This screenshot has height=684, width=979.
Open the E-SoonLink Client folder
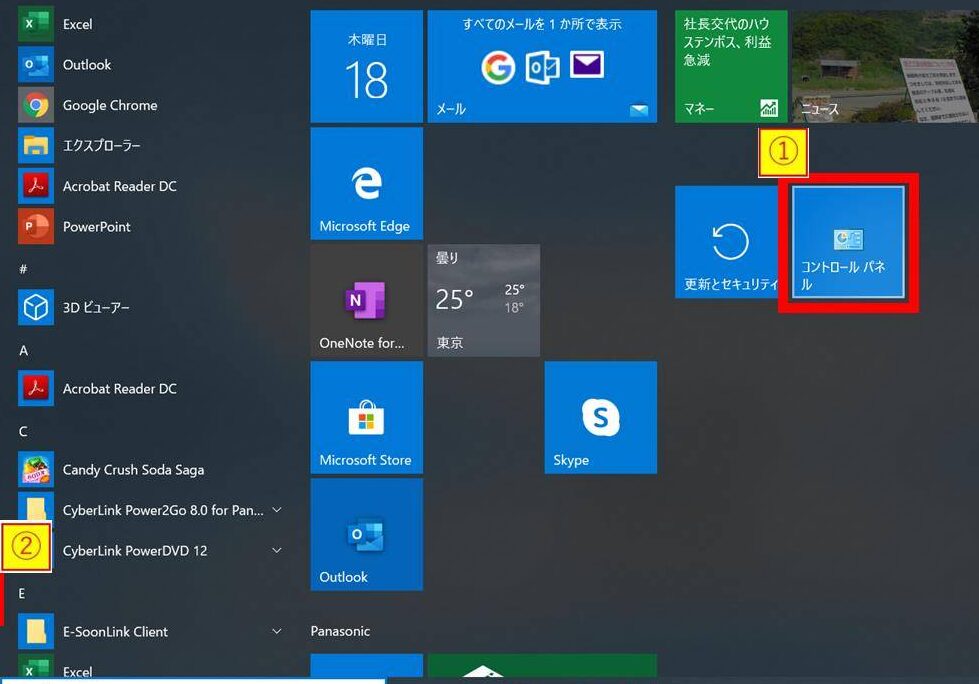(150, 632)
